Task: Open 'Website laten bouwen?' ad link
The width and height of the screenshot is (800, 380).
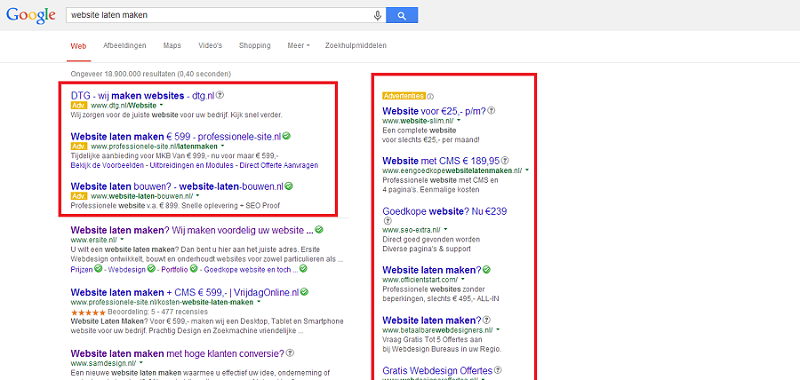Action: (177, 186)
